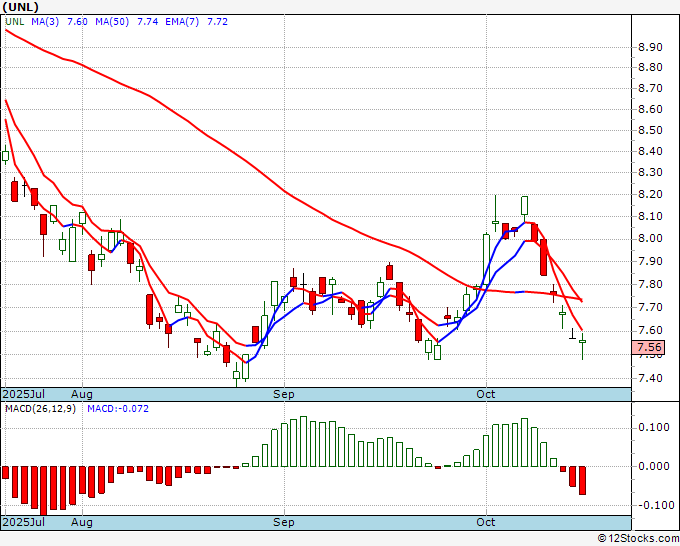Click the 0.100 MACD axis label

[654, 428]
